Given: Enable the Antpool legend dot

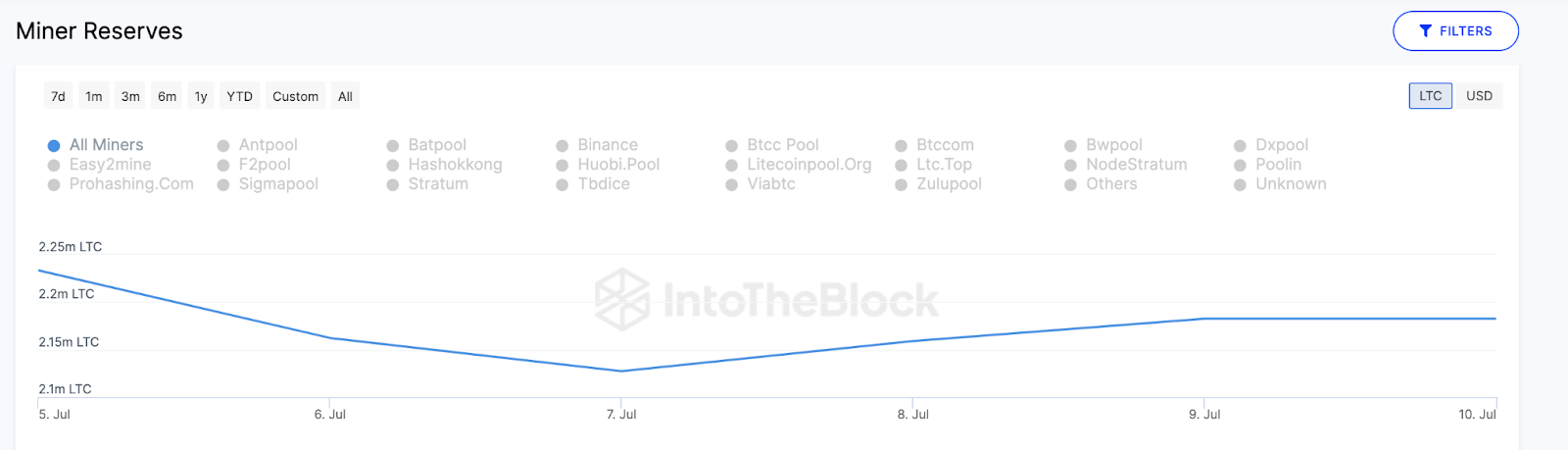Looking at the screenshot, I should point(223,145).
